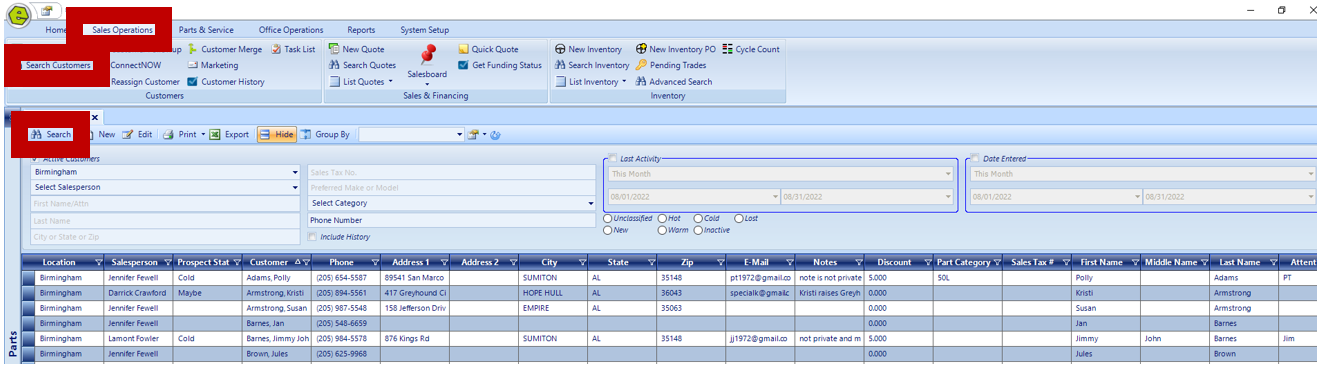Select the Brown, Jules customer cell

click(277, 354)
